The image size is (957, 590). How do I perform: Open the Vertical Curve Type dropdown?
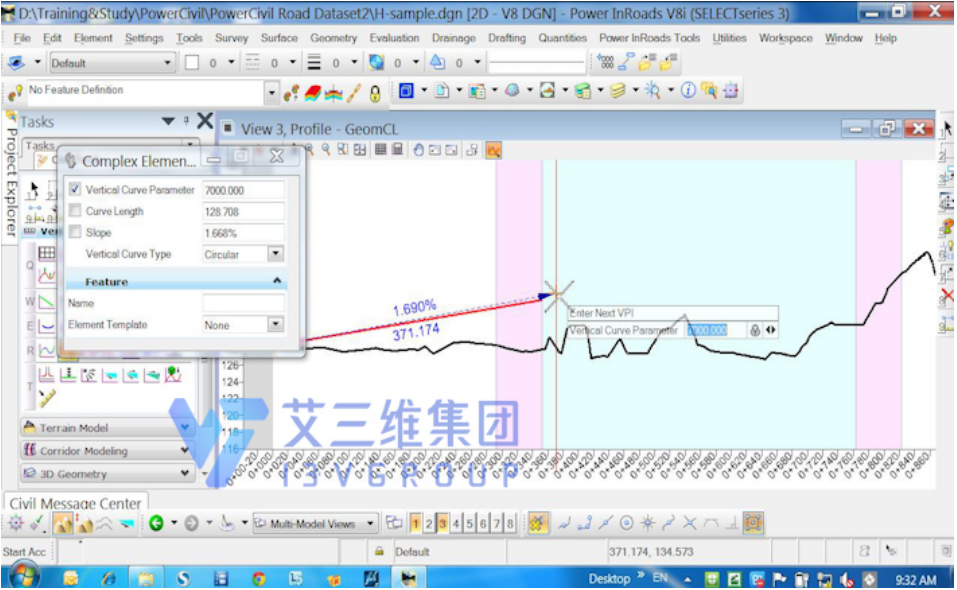pyautogui.click(x=275, y=253)
